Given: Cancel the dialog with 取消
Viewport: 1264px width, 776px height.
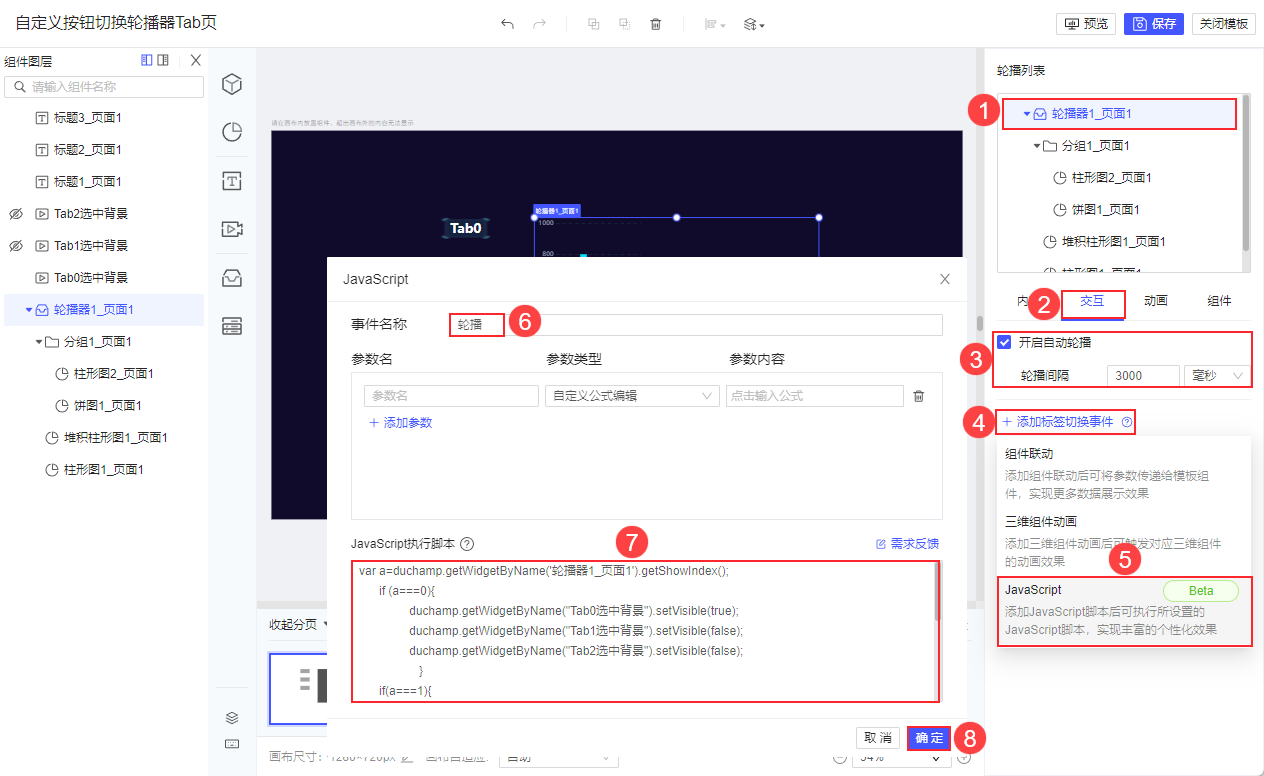Looking at the screenshot, I should (878, 738).
